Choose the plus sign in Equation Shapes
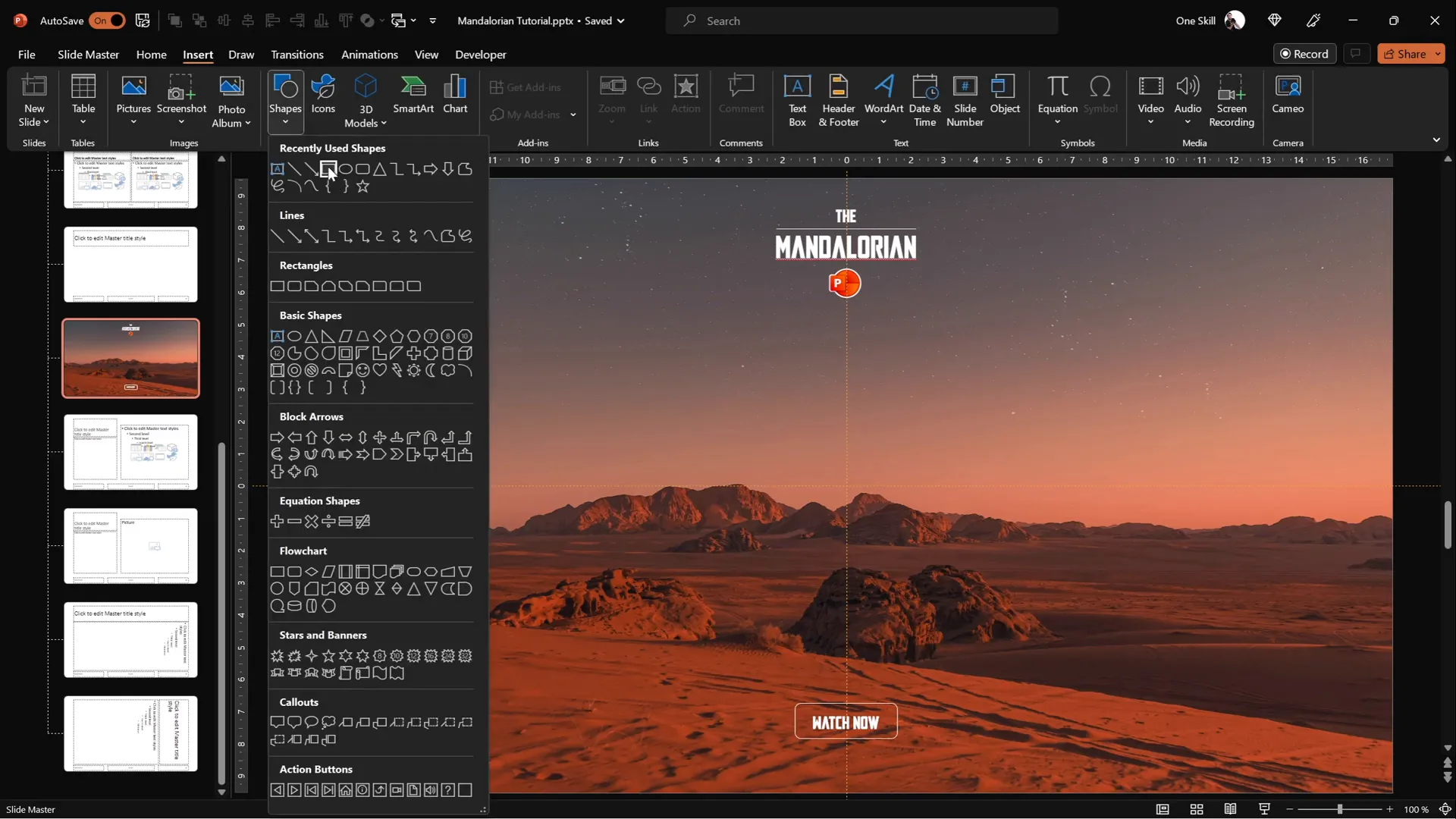The image size is (1456, 819). (277, 522)
